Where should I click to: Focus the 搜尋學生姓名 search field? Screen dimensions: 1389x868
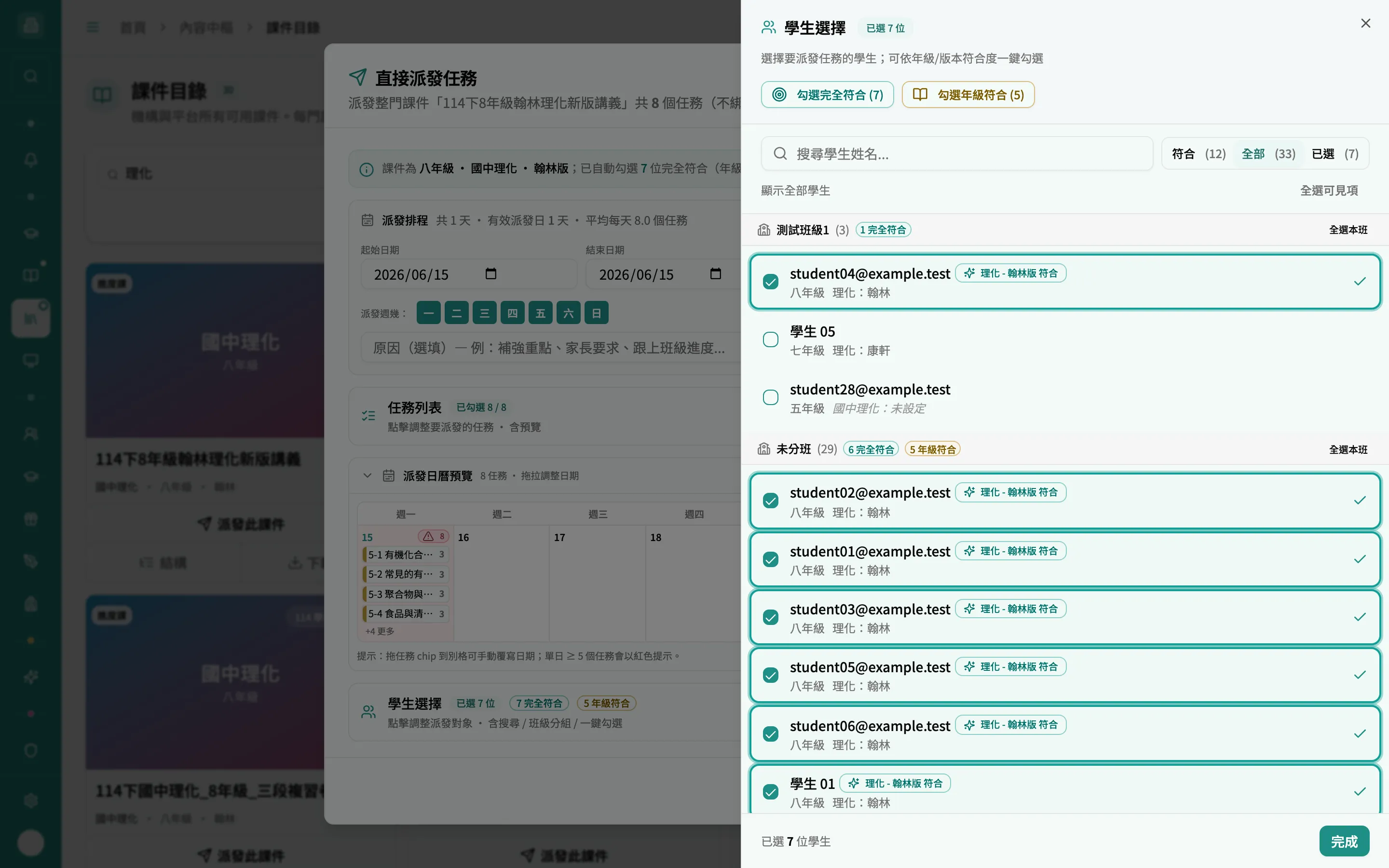coord(957,153)
